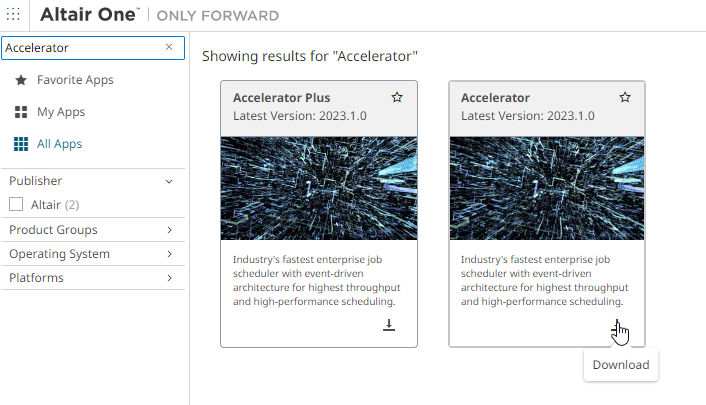The image size is (706, 405).
Task: Click the Altair One logo link
Action: tap(88, 15)
